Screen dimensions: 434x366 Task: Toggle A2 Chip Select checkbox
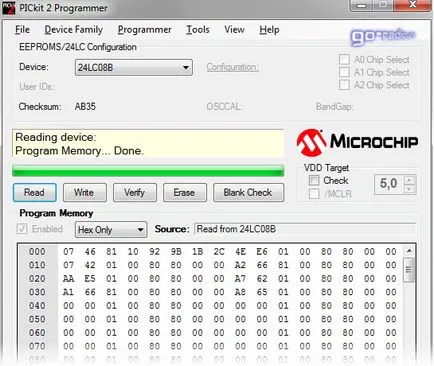(x=344, y=85)
